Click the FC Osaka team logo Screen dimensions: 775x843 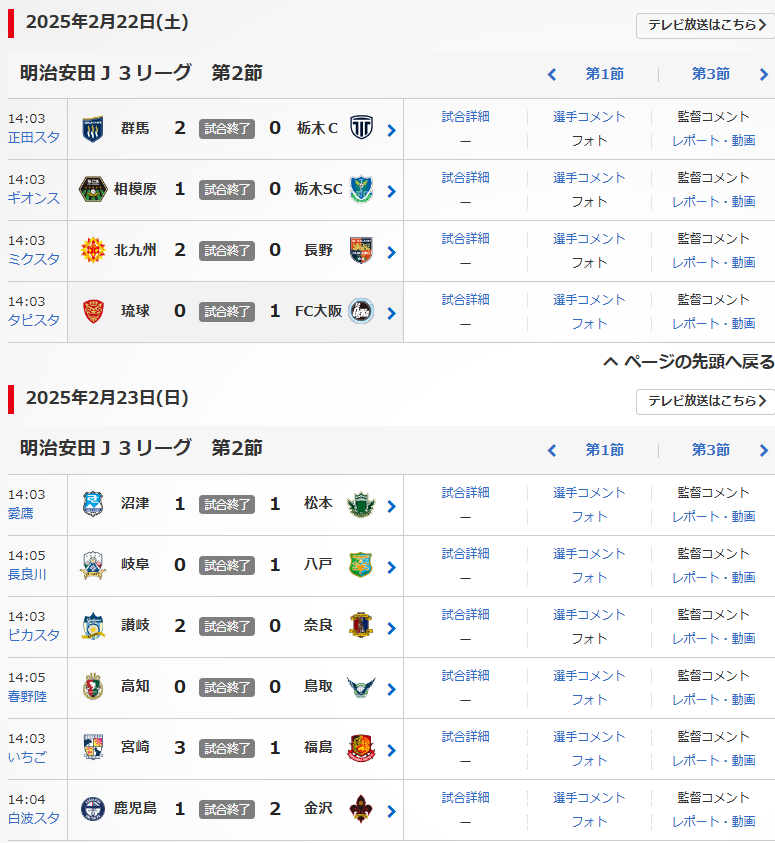(361, 311)
